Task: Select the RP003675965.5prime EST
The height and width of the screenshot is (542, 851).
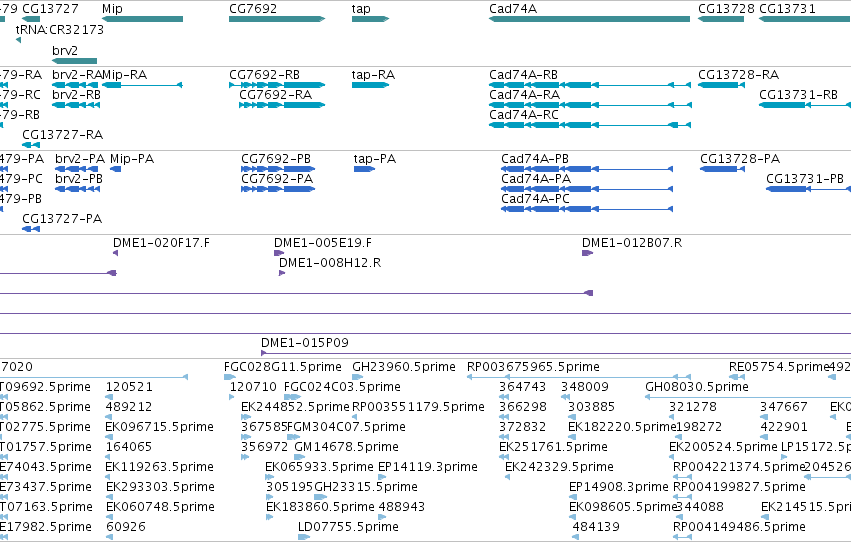Action: [x=579, y=377]
